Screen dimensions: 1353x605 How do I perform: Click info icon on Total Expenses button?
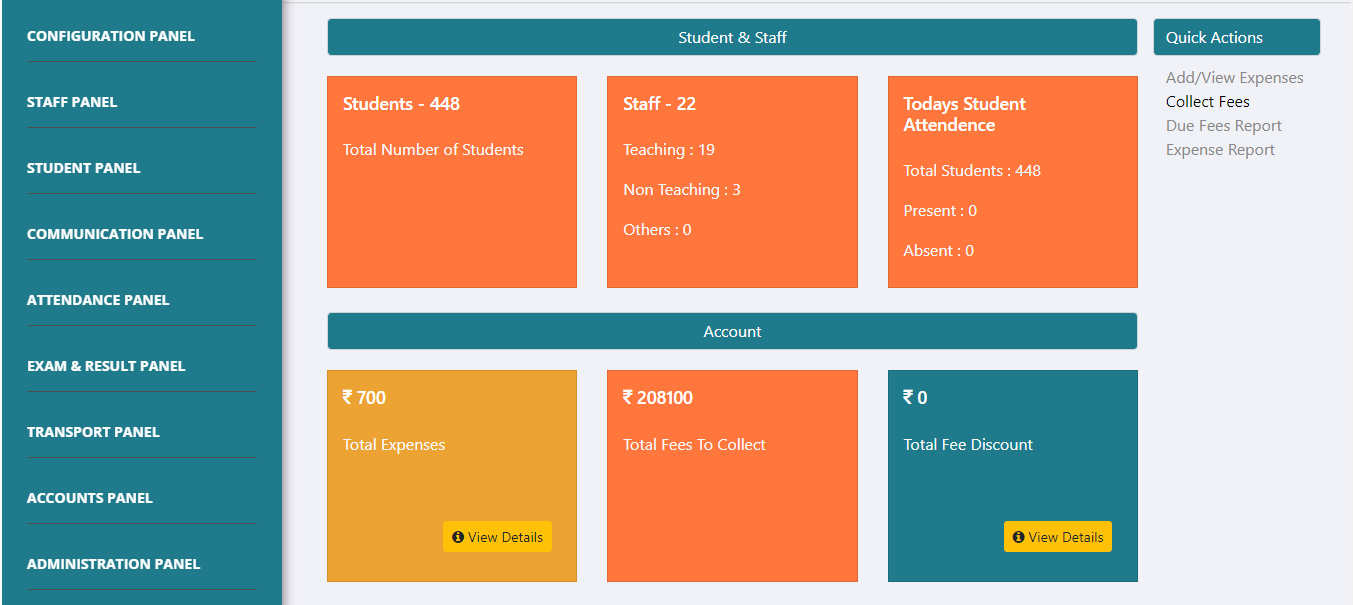click(x=458, y=537)
